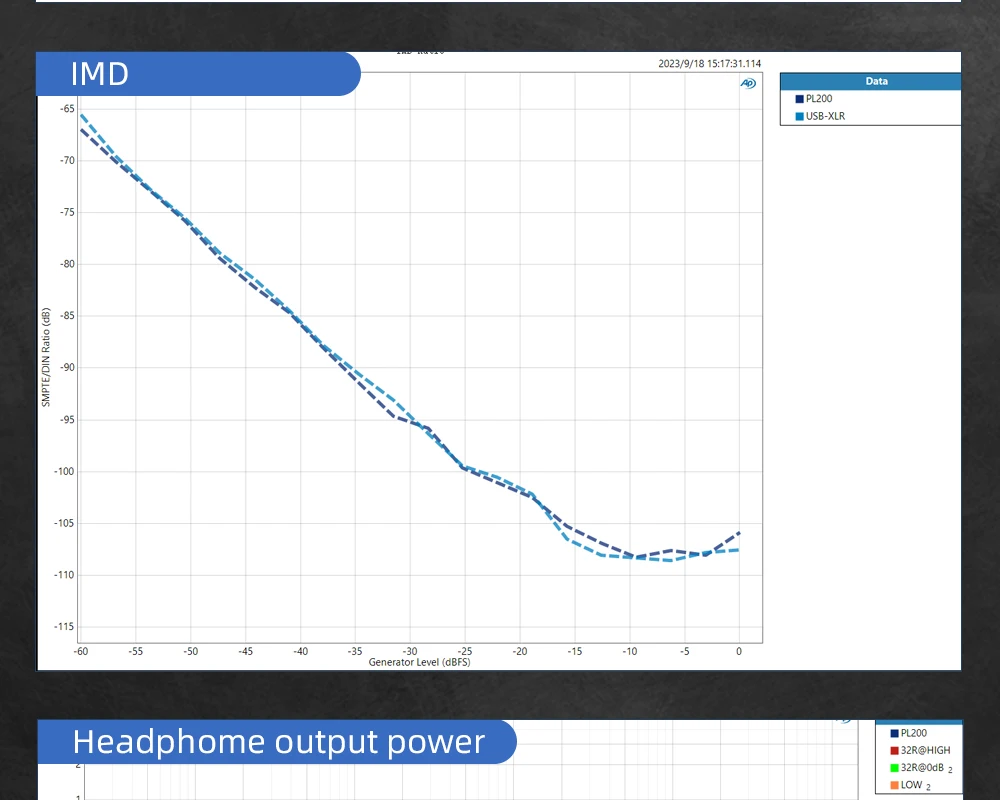Image resolution: width=1000 pixels, height=800 pixels.
Task: Click the 2023/9/18 timestamp text
Action: (x=710, y=64)
